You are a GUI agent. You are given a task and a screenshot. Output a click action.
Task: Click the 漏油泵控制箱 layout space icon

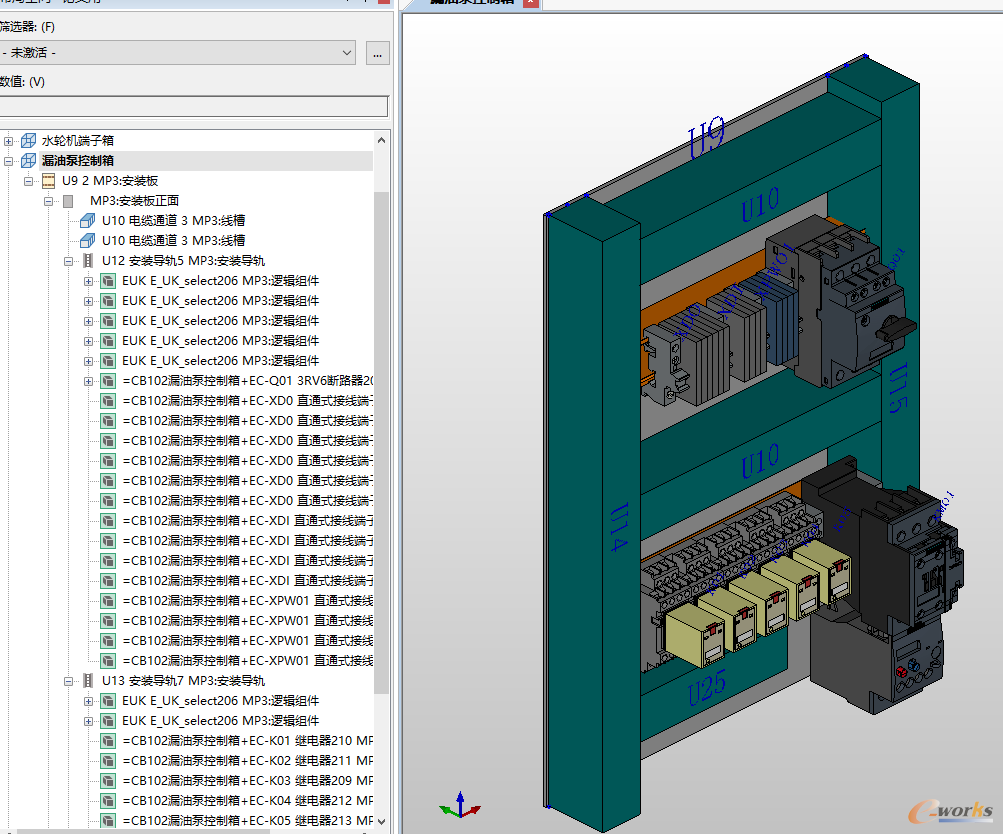[28, 161]
